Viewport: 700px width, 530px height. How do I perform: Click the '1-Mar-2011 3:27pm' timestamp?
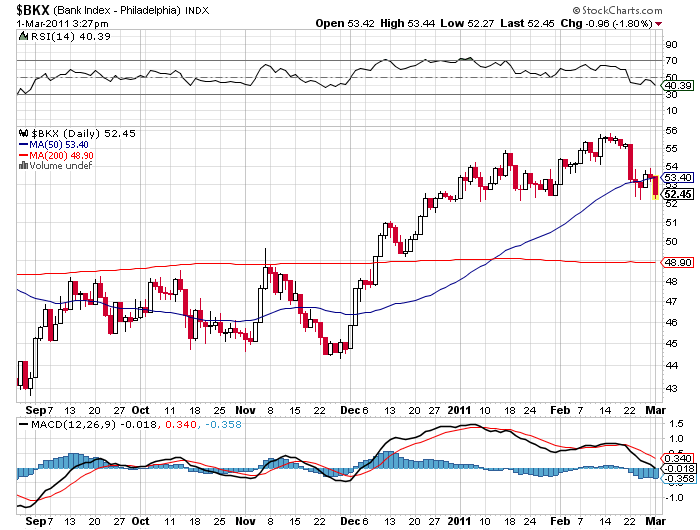[x=62, y=24]
